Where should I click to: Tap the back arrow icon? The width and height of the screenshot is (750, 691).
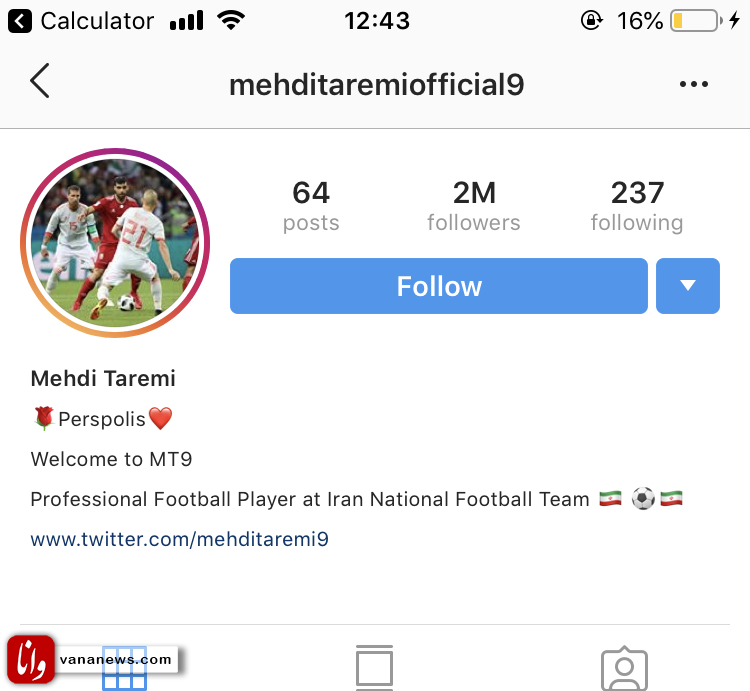point(40,82)
